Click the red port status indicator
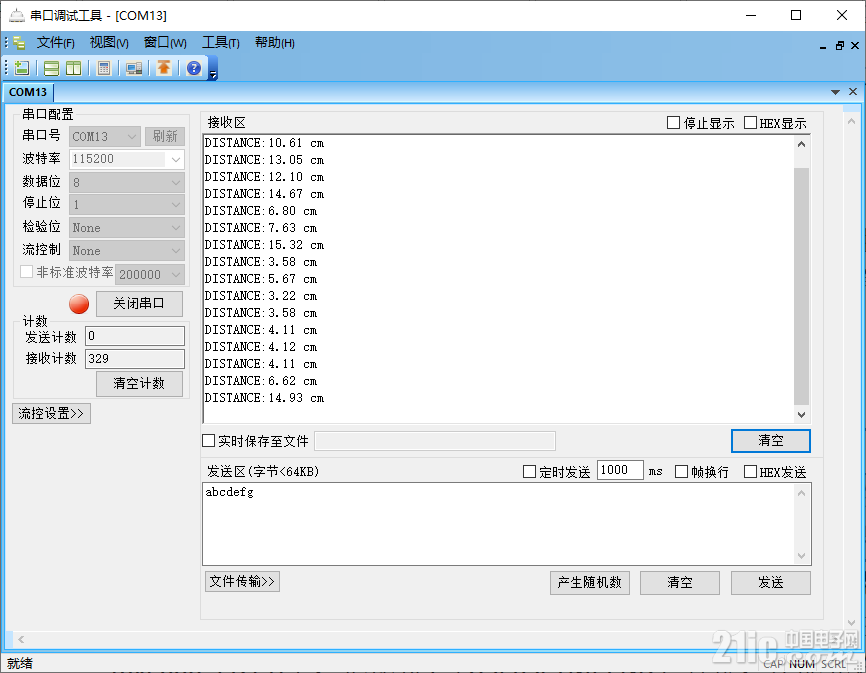Screen dimensions: 866x673 tap(79, 304)
